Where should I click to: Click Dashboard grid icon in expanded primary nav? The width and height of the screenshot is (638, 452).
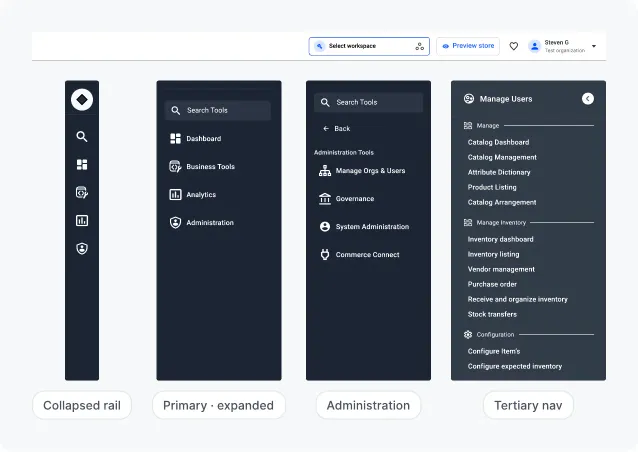click(x=175, y=139)
